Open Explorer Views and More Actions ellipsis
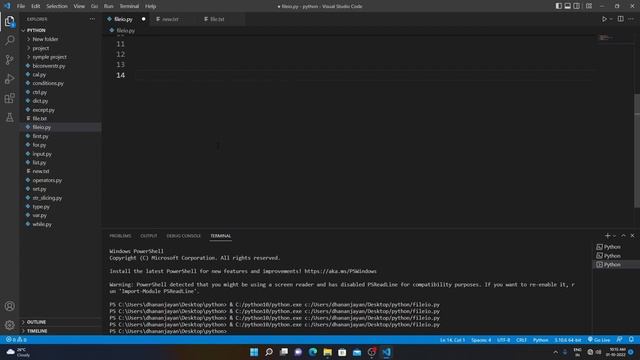 tap(92, 19)
